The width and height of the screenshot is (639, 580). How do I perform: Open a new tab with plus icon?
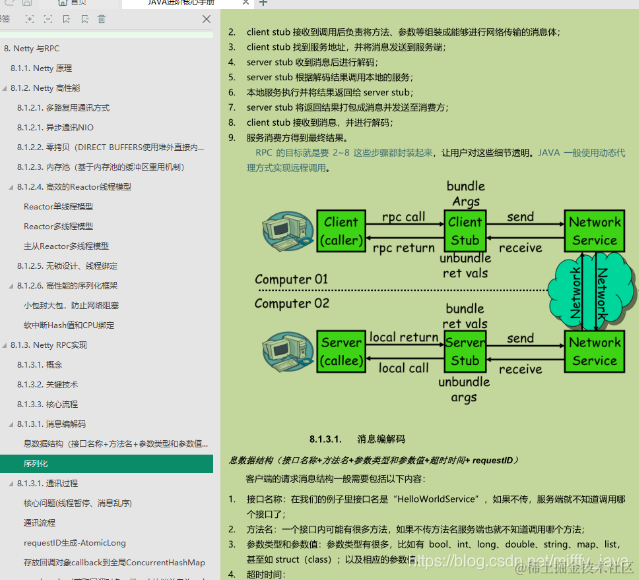pos(263,3)
